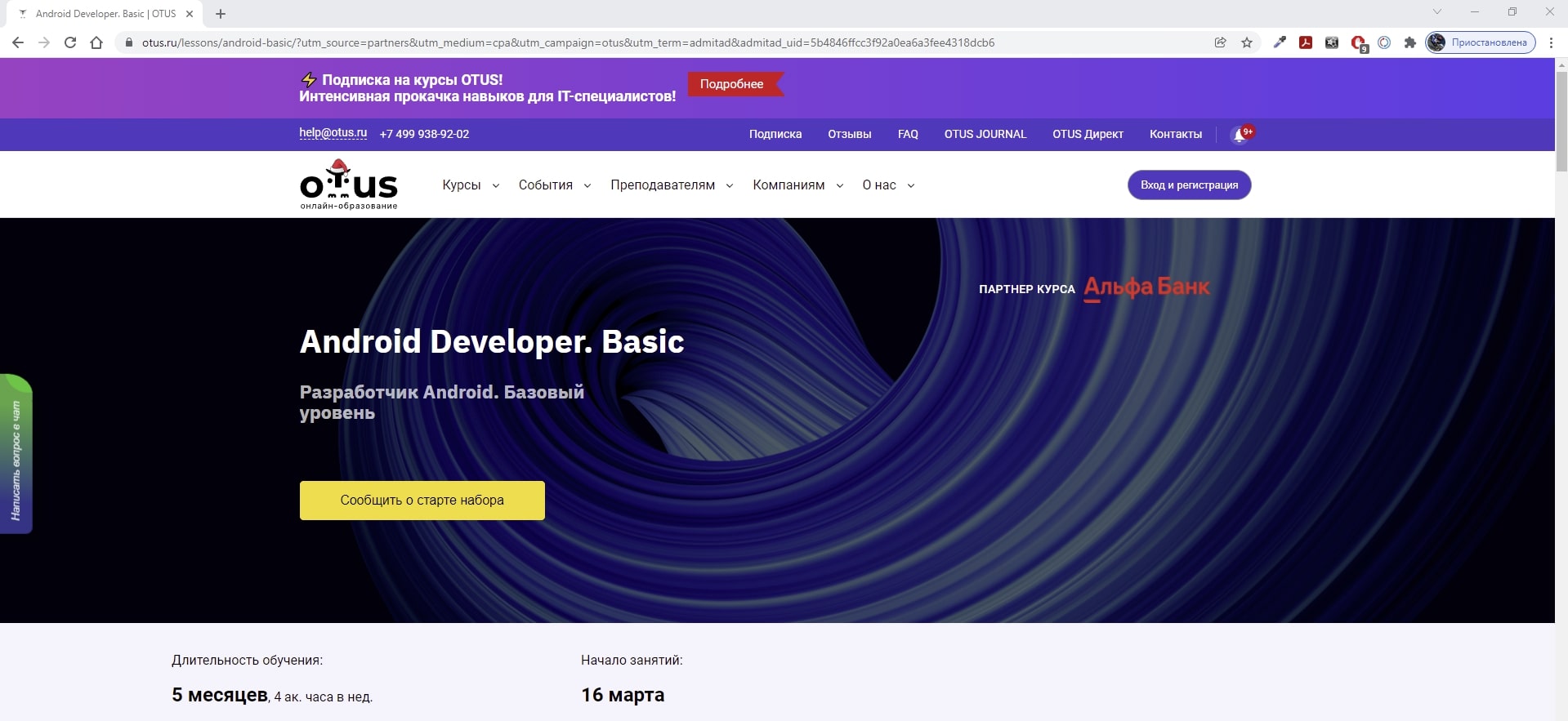Expand the События dropdown menu
Screen dimensions: 1568x721
pos(555,185)
